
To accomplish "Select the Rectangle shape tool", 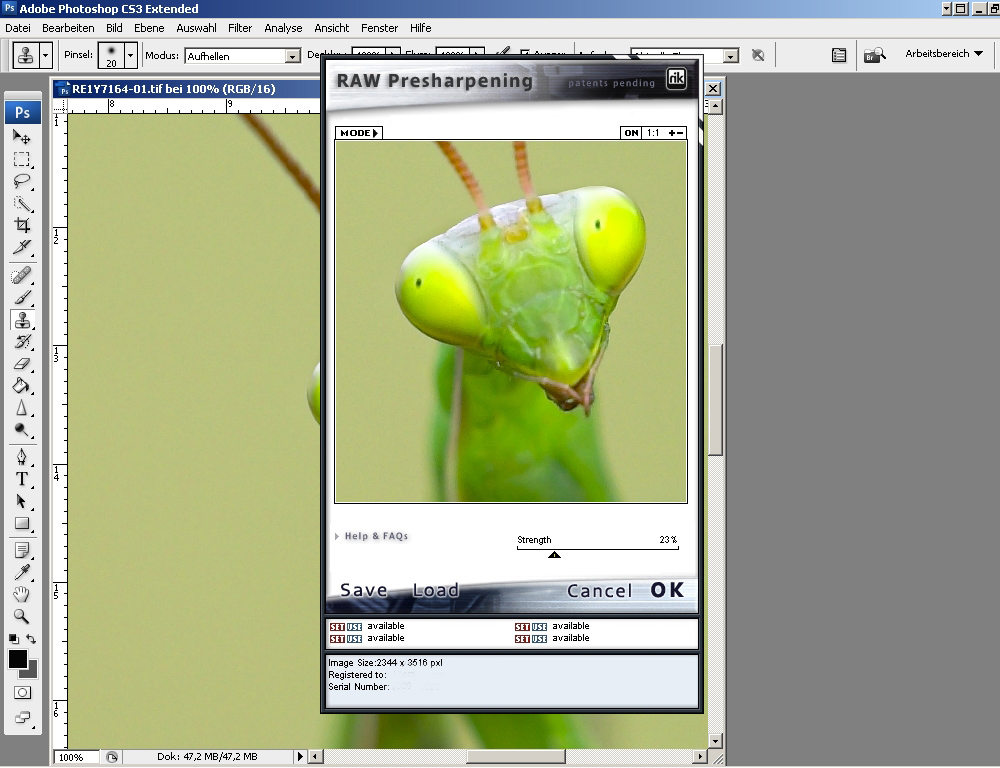I will (x=22, y=524).
